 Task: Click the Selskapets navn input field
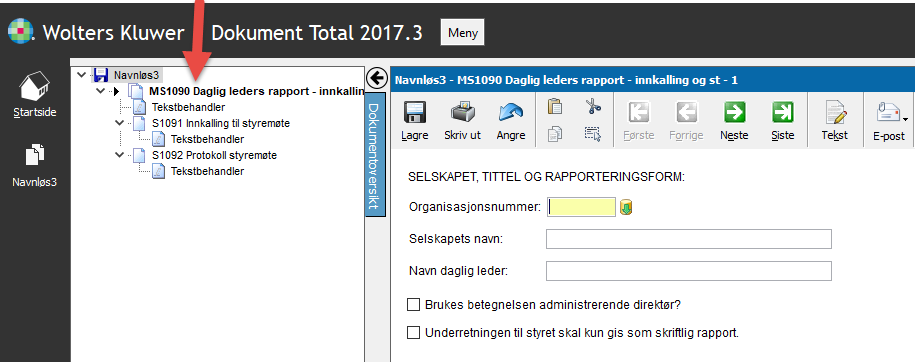689,239
